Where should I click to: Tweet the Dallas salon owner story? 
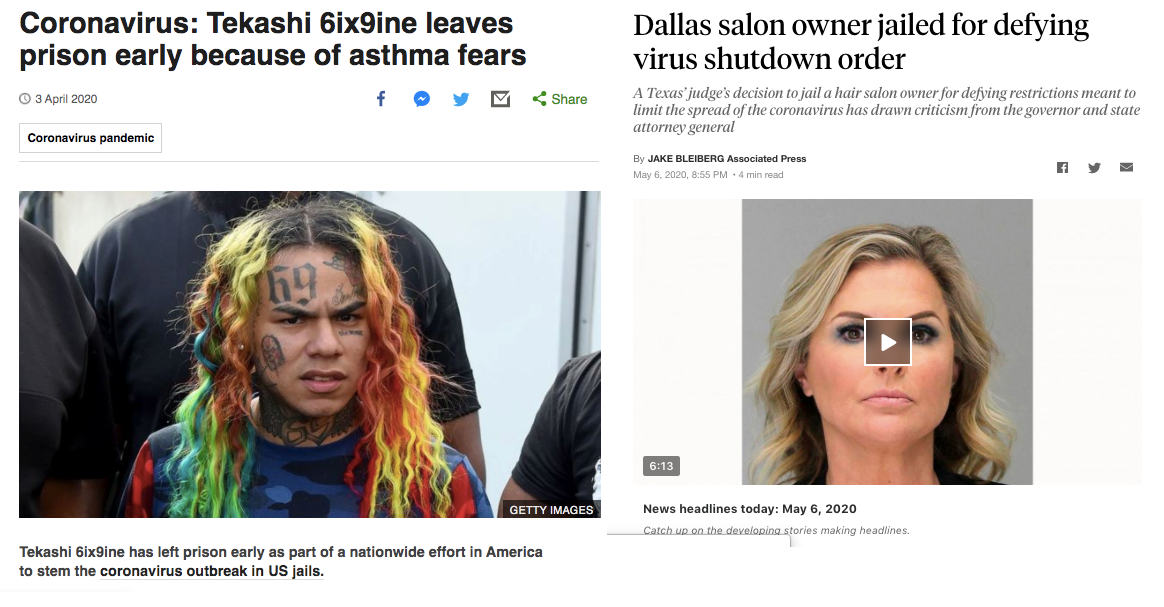[x=1094, y=168]
